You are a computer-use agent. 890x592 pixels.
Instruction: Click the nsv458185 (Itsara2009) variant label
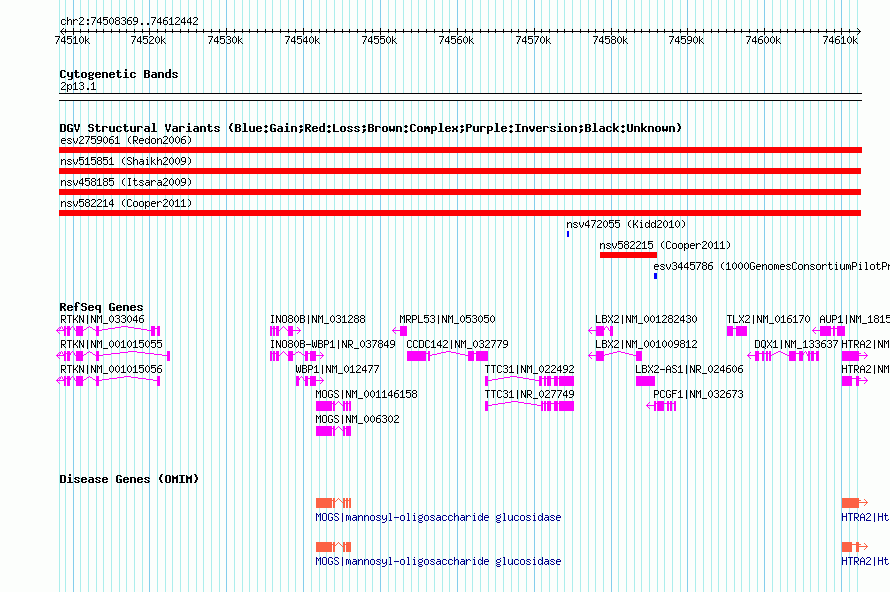click(x=126, y=182)
